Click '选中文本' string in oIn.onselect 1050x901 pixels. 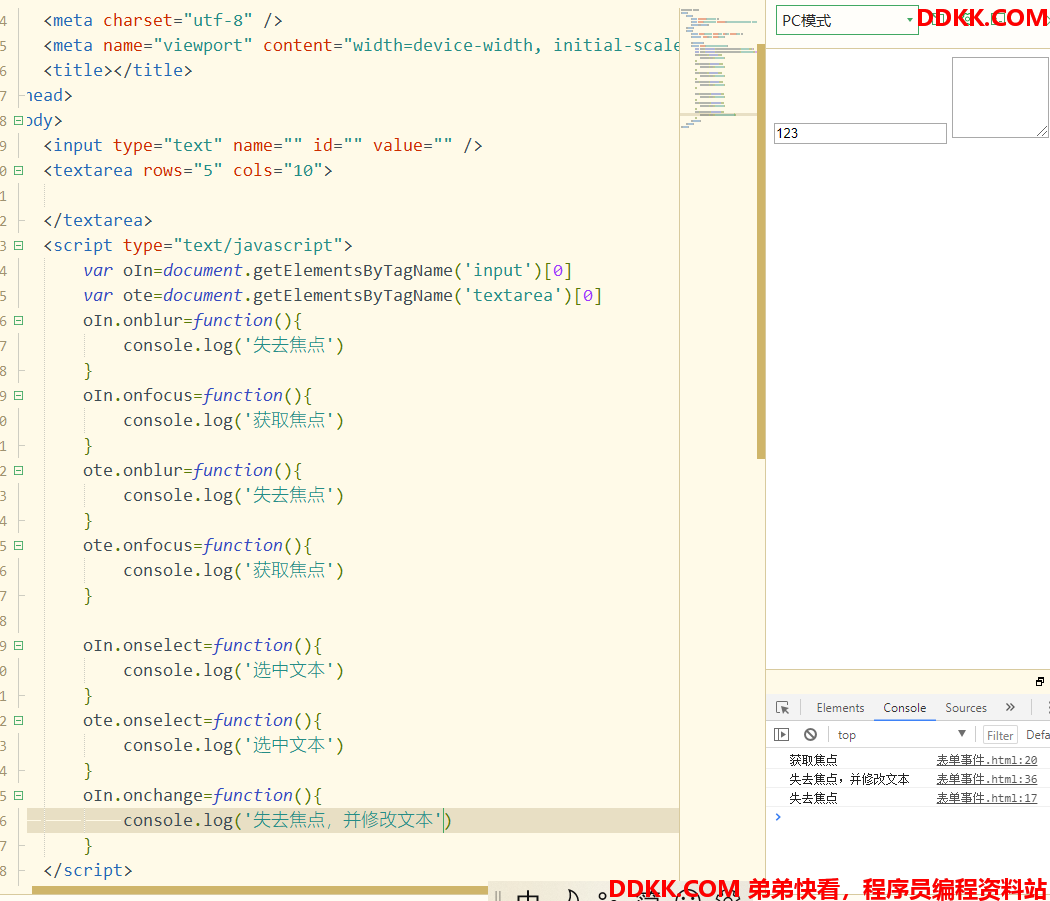[289, 671]
